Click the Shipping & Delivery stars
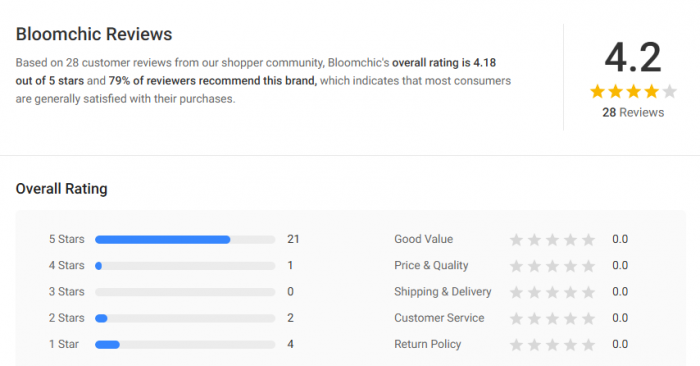This screenshot has width=700, height=366. coord(552,292)
